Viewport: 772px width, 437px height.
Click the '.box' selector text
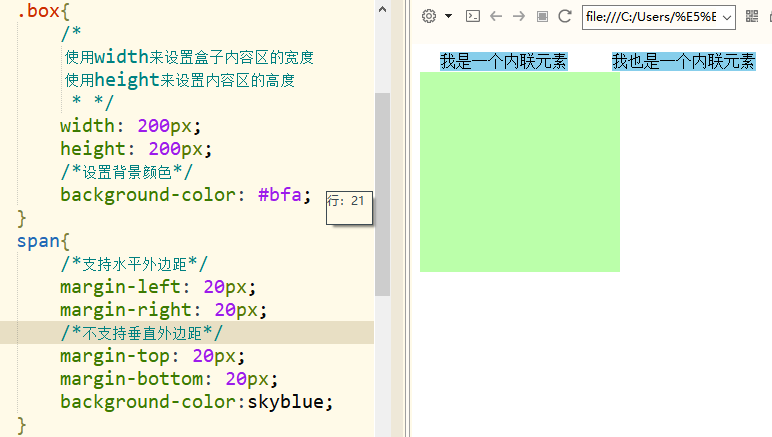(x=39, y=11)
